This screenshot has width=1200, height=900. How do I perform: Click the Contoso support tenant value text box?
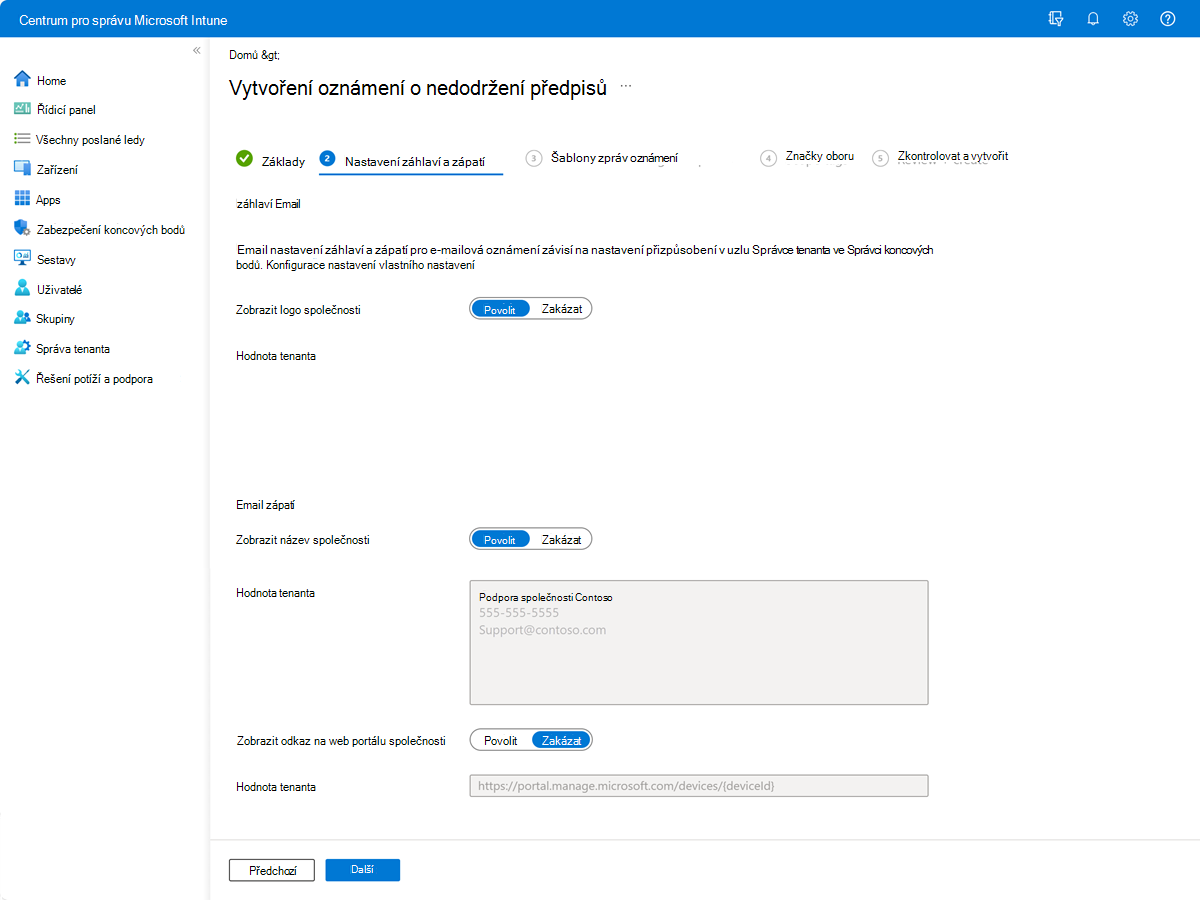[699, 642]
